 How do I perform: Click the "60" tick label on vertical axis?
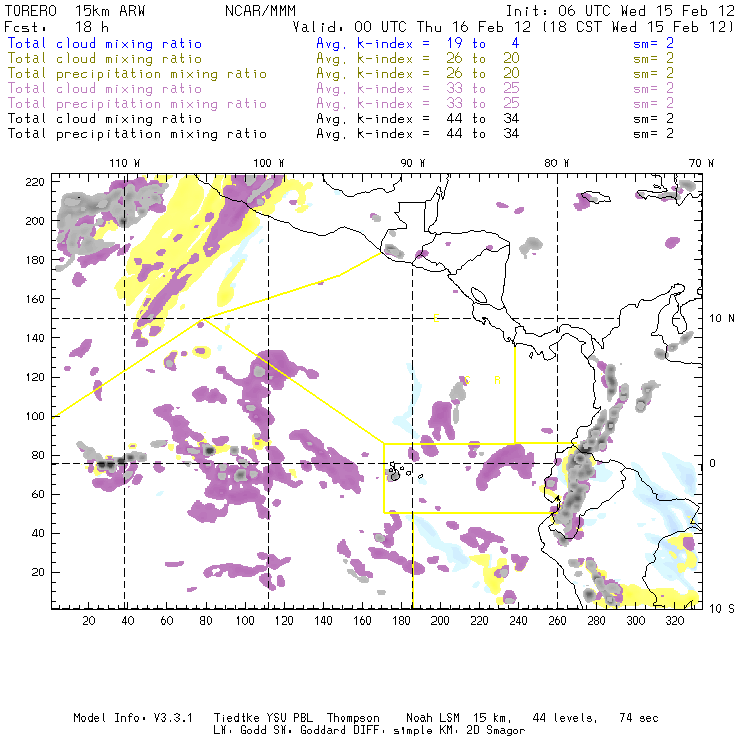pos(38,495)
